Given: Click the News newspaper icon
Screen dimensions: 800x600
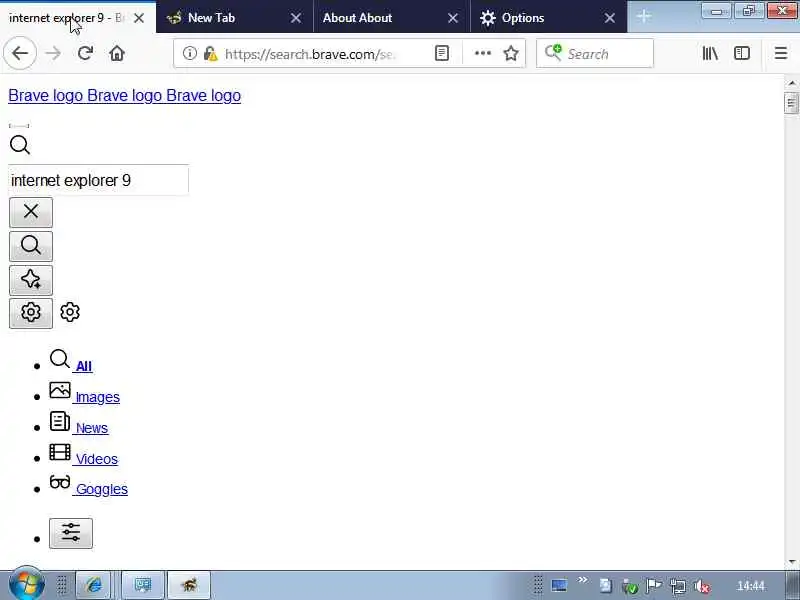Looking at the screenshot, I should (60, 421).
